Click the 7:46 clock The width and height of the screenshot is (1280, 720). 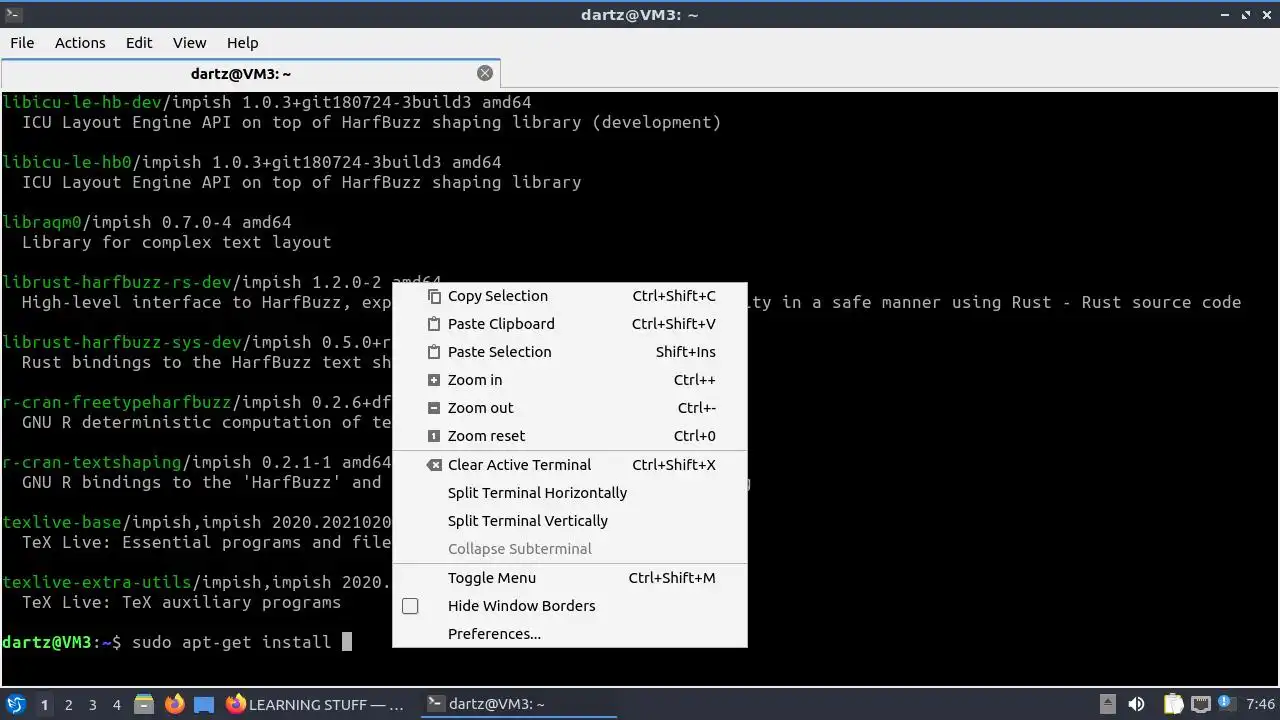pyautogui.click(x=1260, y=704)
